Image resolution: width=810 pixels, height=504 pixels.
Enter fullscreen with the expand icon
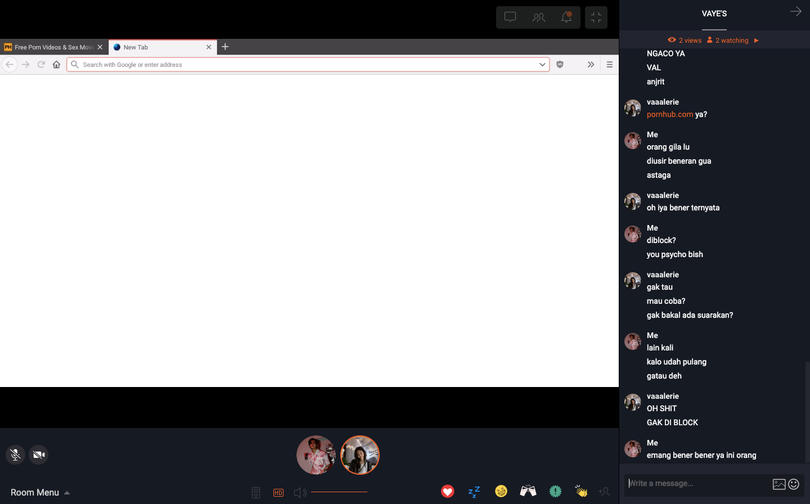[x=596, y=17]
